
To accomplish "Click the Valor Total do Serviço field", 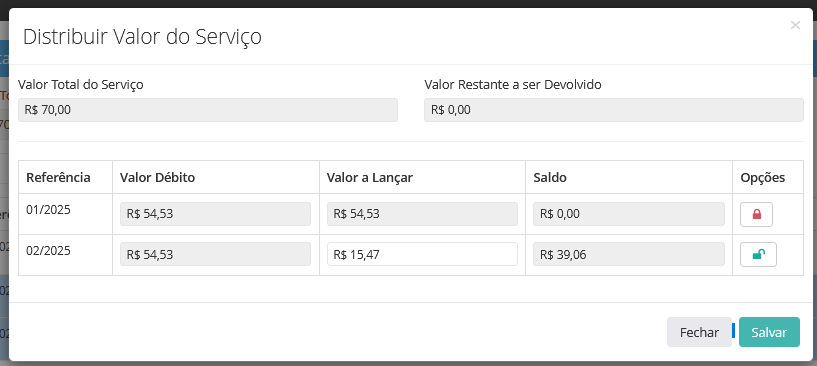I will click(208, 110).
